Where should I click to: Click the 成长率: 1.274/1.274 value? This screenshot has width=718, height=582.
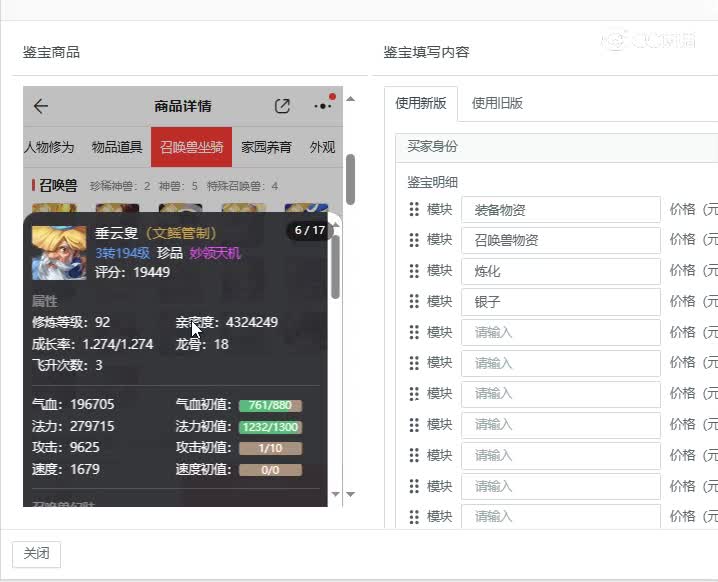[x=92, y=344]
